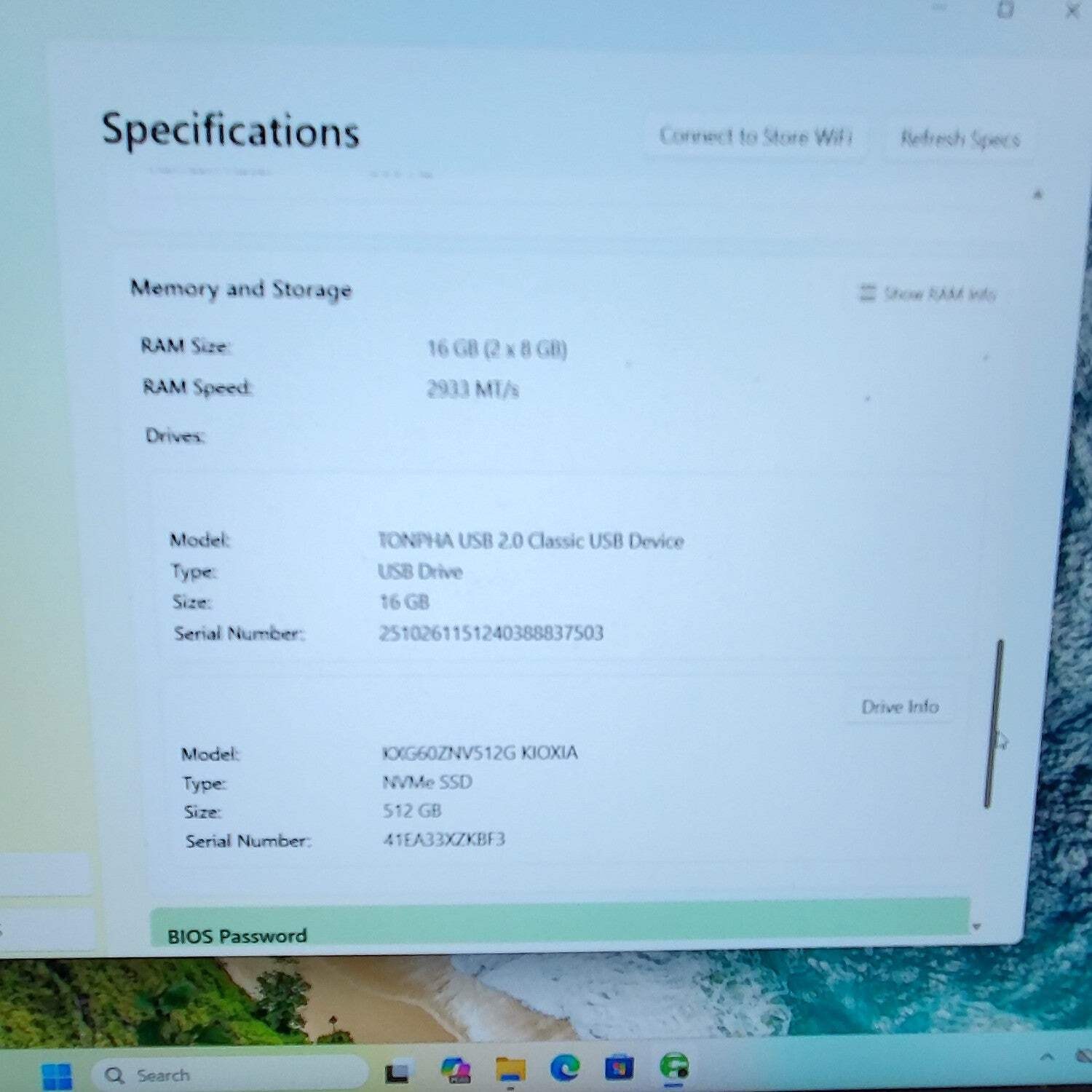Click 'TONPHA USB 2.0 Classic USB Device' model
This screenshot has width=1092, height=1092.
click(x=531, y=540)
